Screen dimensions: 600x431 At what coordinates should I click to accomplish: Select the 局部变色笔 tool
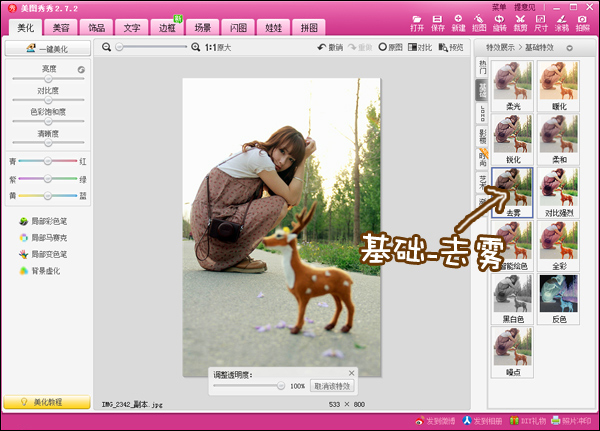point(43,254)
